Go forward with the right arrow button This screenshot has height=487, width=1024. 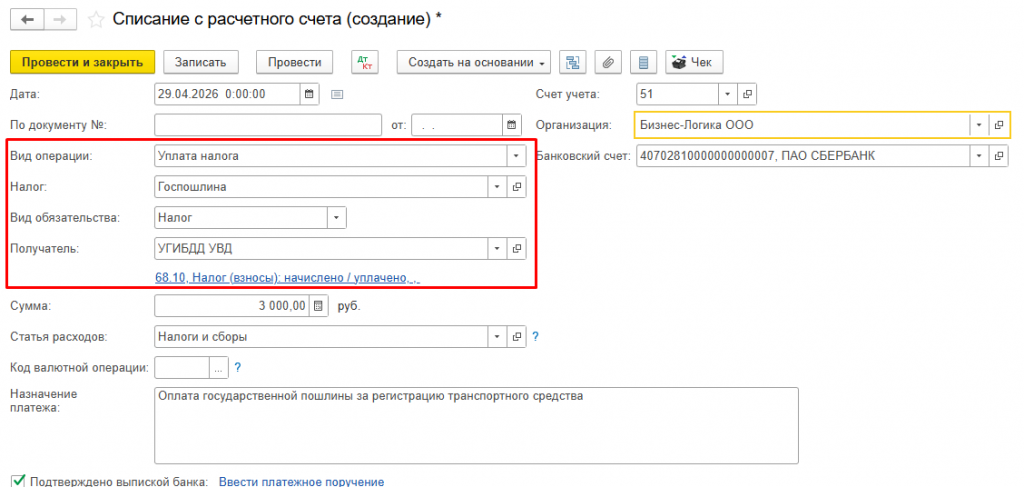pos(61,20)
